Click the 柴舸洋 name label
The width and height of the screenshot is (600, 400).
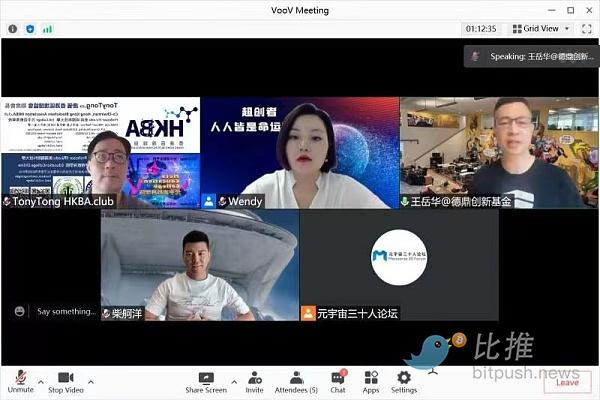click(127, 314)
